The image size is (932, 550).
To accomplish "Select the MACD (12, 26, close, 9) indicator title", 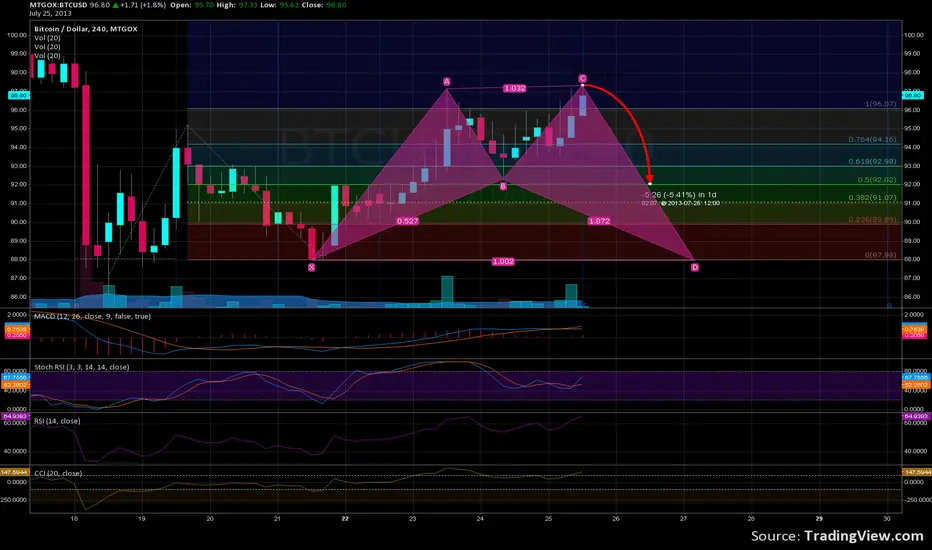I will (92, 316).
